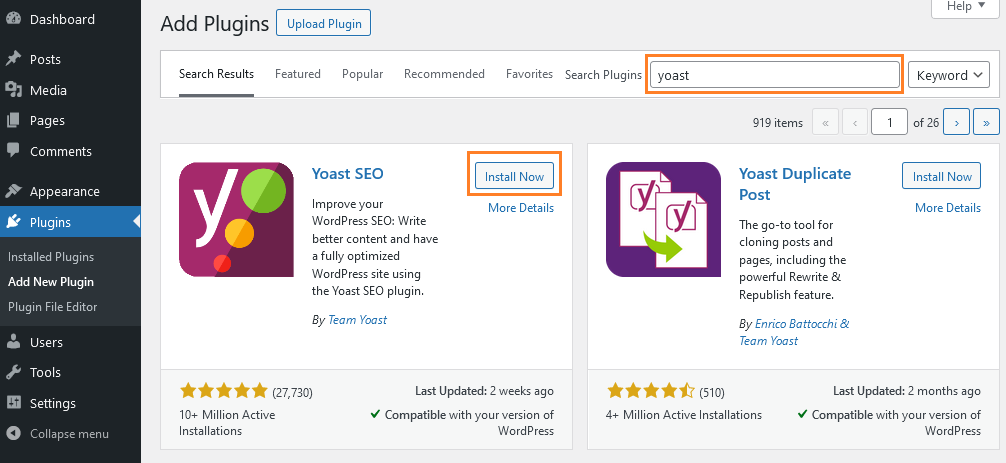Viewport: 1006px width, 463px height.
Task: Open More Details for Yoast SEO
Action: pyautogui.click(x=520, y=208)
